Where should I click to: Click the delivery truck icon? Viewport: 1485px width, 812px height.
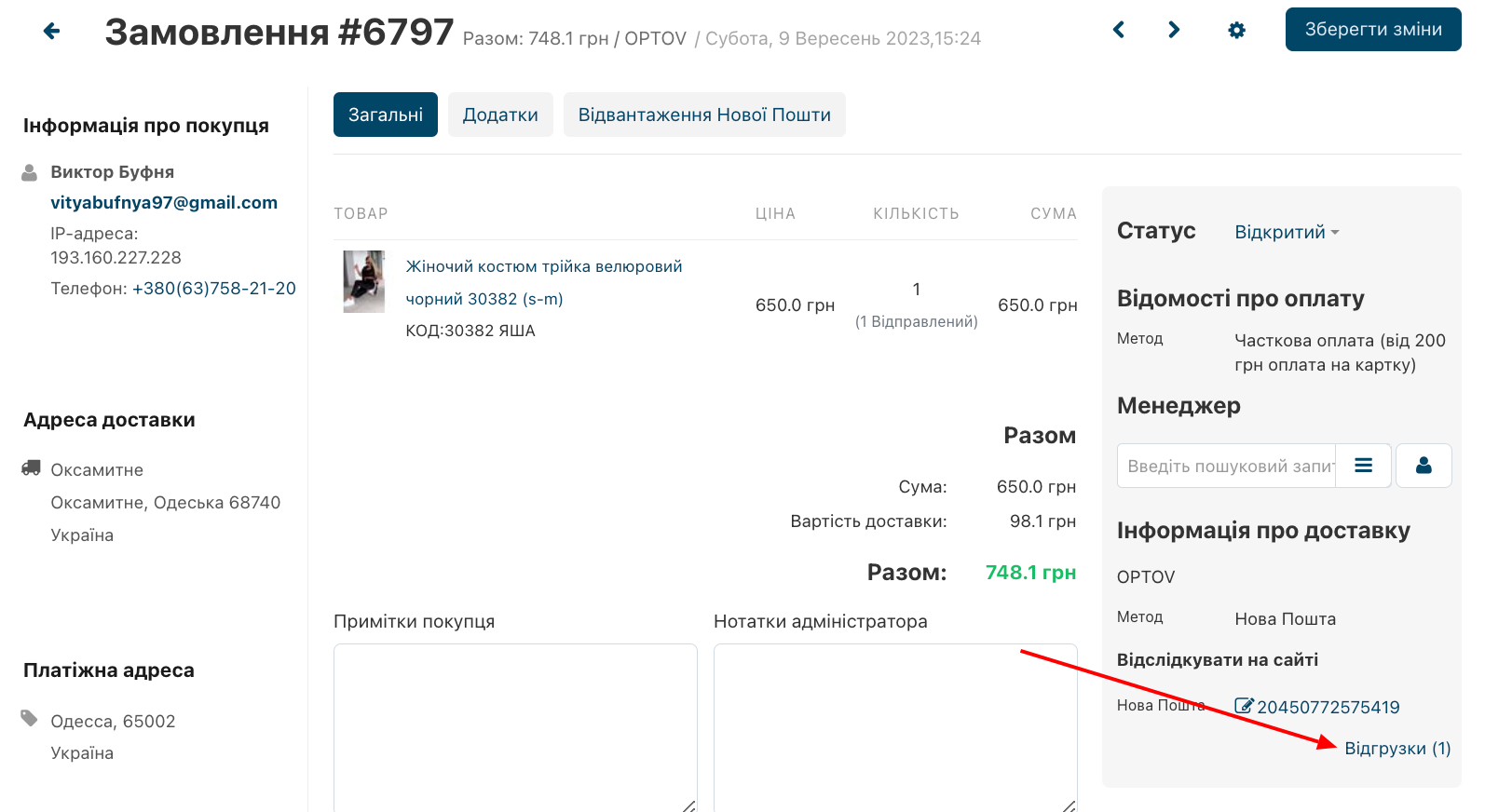[x=31, y=468]
